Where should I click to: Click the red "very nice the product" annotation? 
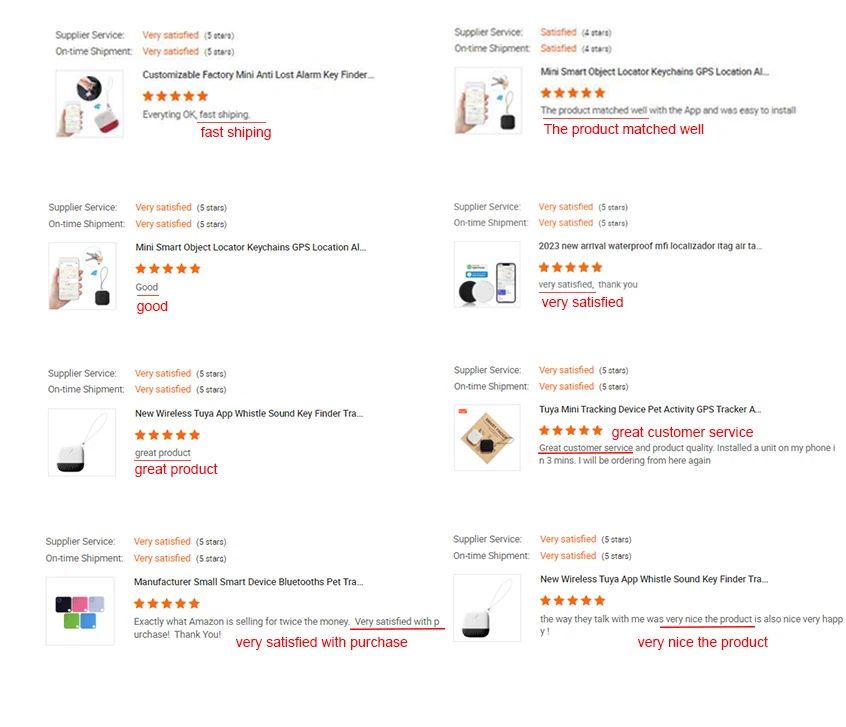(x=702, y=642)
